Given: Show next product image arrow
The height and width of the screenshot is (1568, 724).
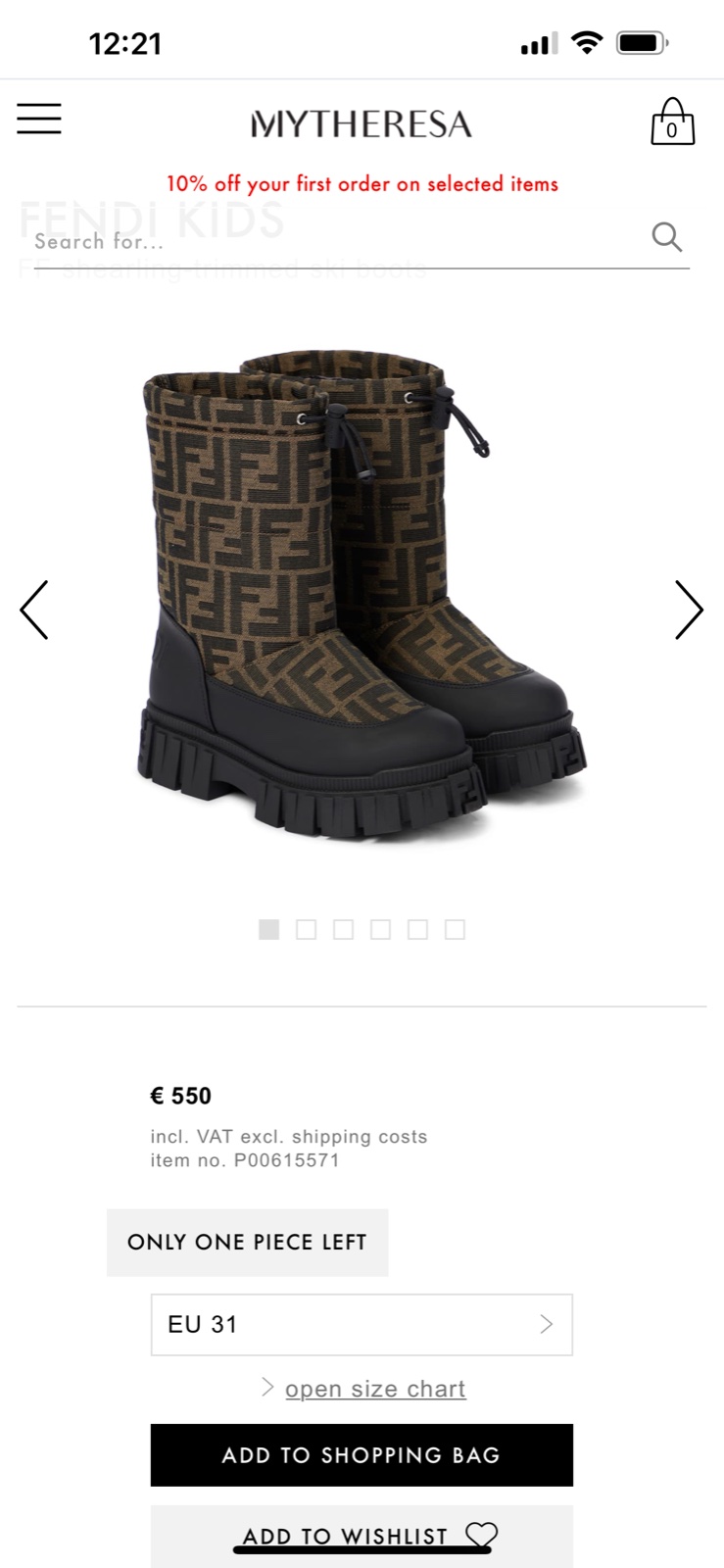Looking at the screenshot, I should click(689, 610).
